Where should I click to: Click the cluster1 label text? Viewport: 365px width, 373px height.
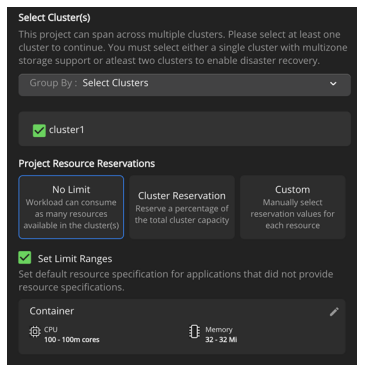click(66, 130)
